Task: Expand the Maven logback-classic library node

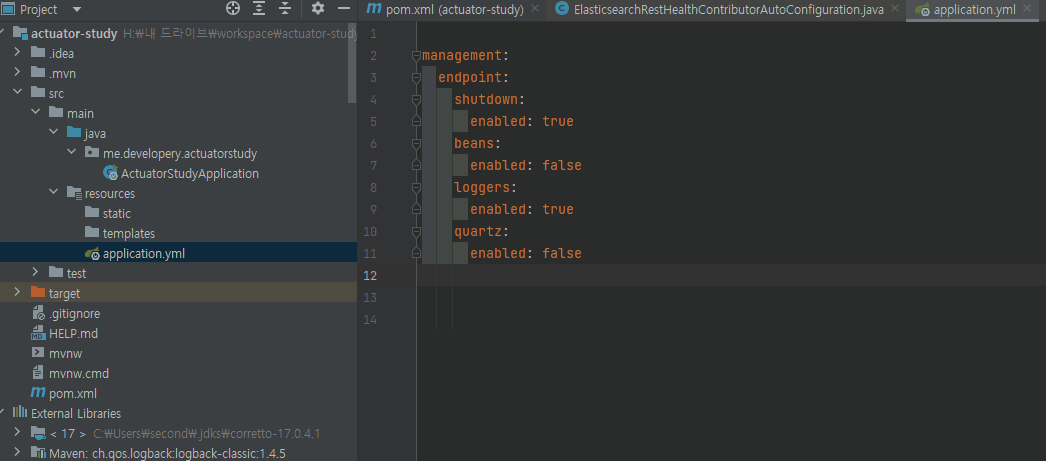Action: pyautogui.click(x=18, y=454)
